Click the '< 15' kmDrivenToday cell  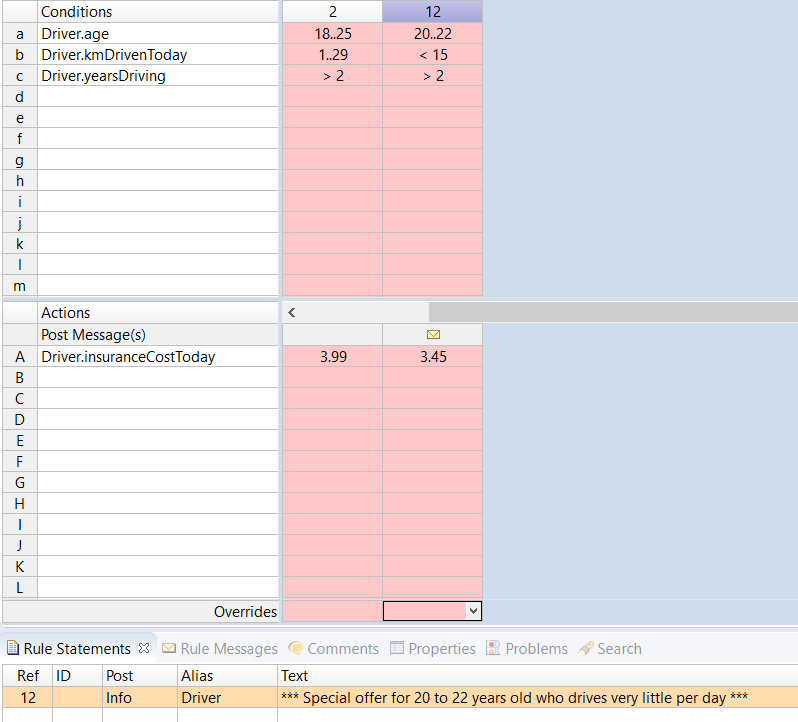tap(433, 55)
